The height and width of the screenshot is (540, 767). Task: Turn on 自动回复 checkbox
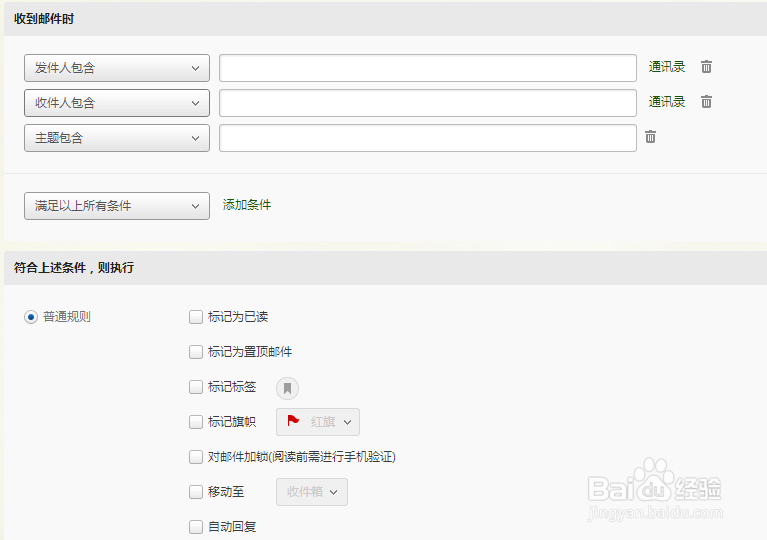click(196, 527)
